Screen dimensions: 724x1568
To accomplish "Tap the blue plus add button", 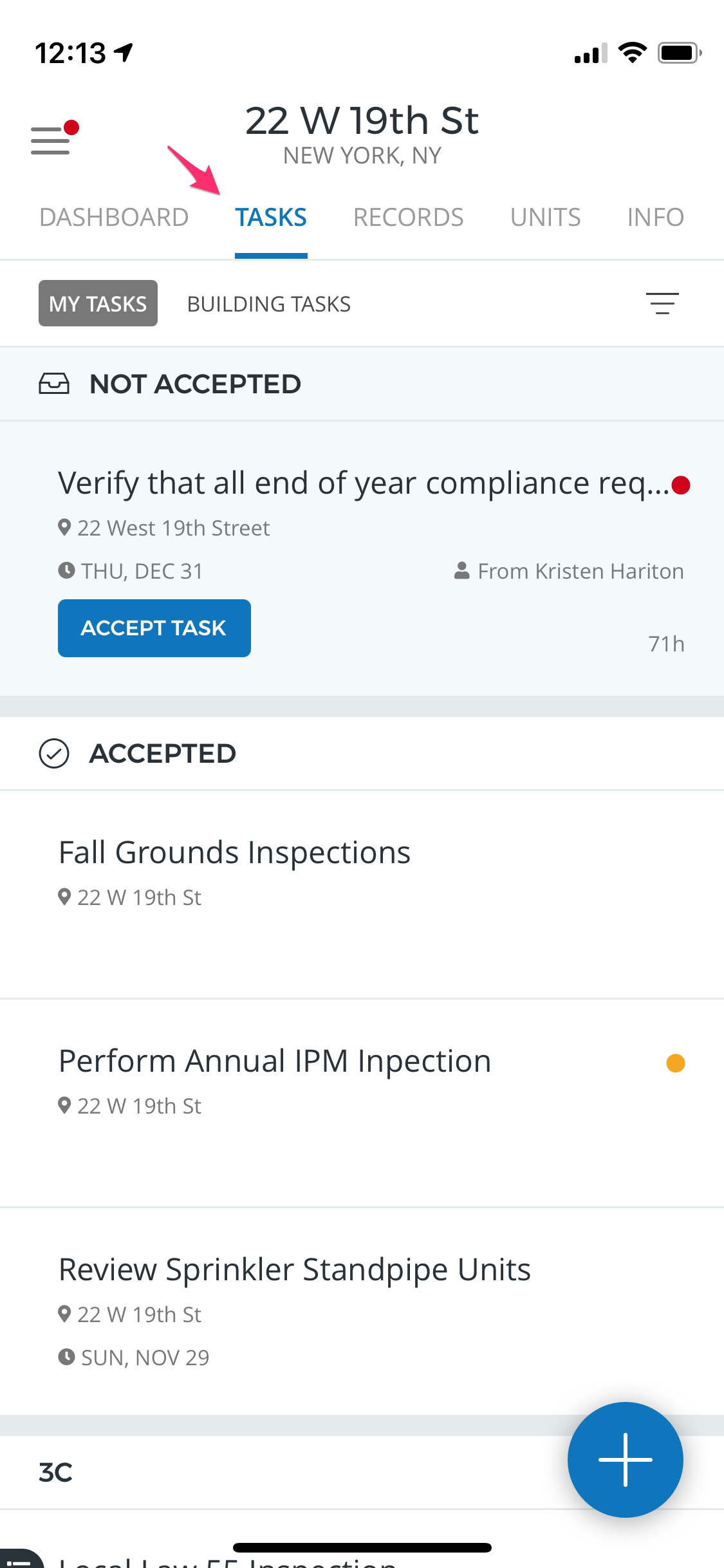I will tap(625, 1459).
